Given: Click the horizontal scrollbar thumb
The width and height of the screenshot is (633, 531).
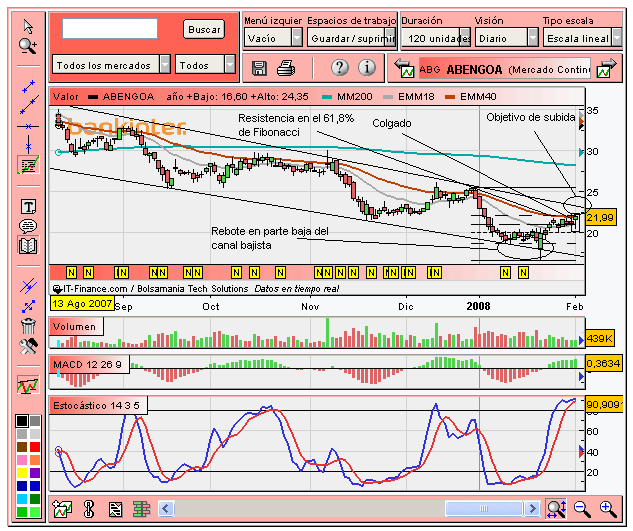Looking at the screenshot, I should (x=484, y=508).
